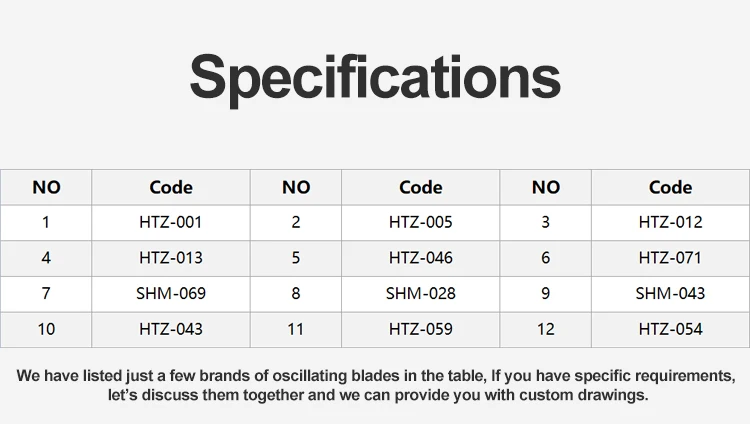Click the number 11 cell
This screenshot has height=424, width=750.
tap(296, 329)
